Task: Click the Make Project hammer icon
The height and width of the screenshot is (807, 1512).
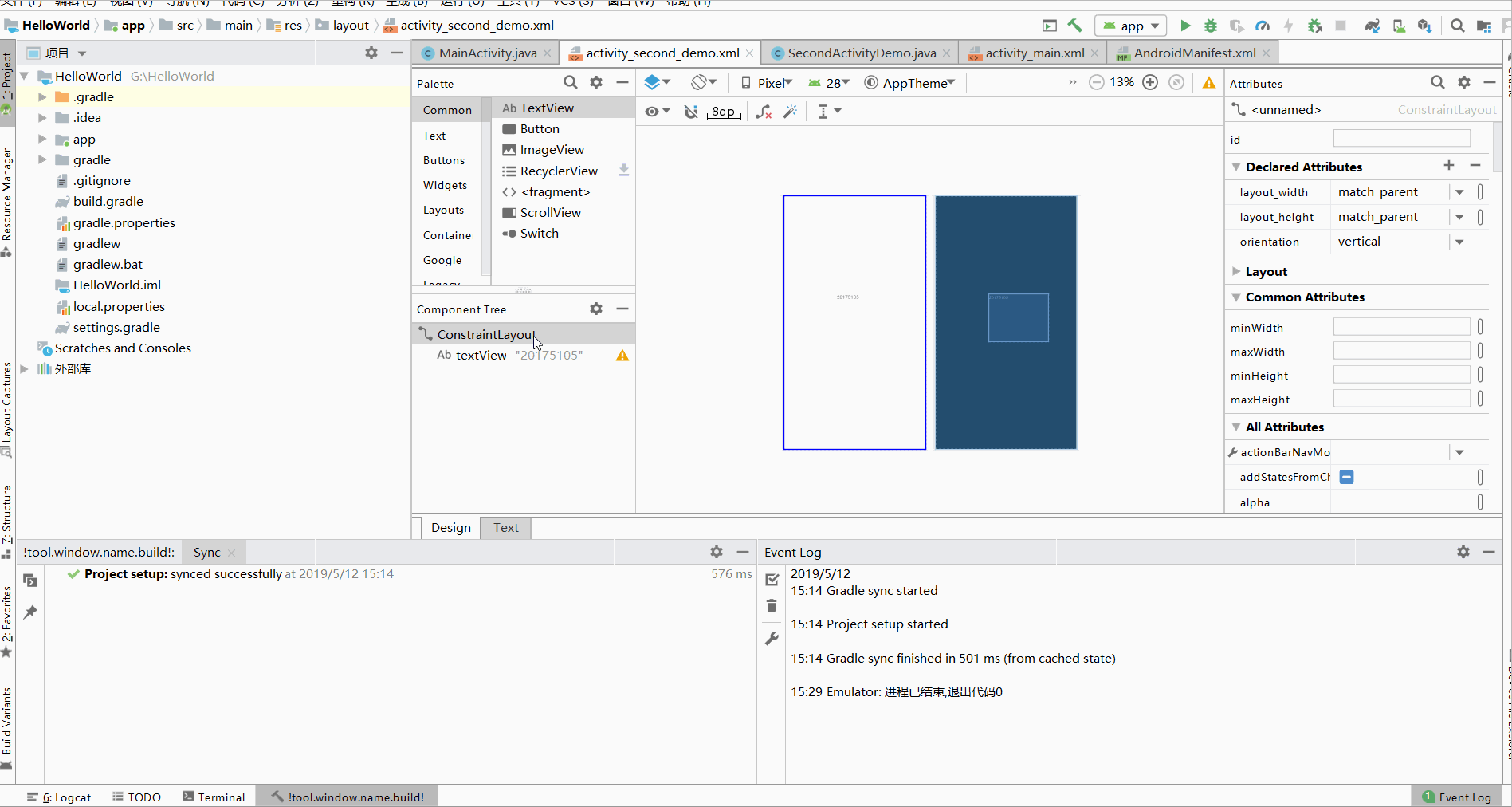Action: (x=1075, y=26)
